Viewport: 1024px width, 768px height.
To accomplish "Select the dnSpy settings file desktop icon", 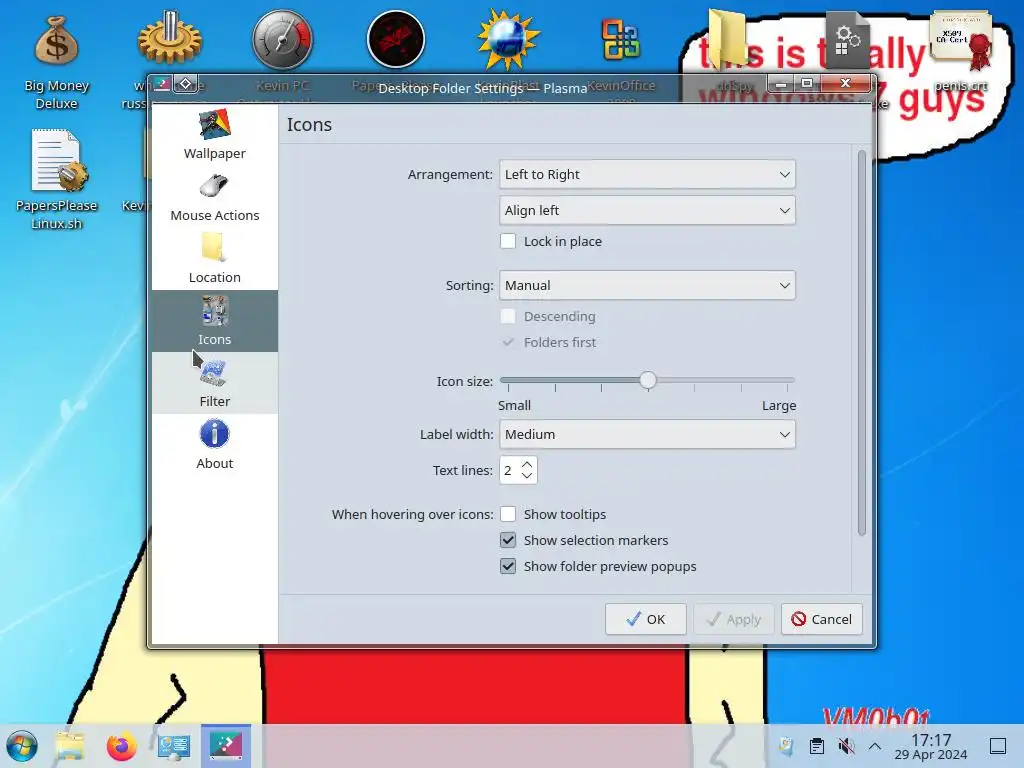I will coord(847,39).
